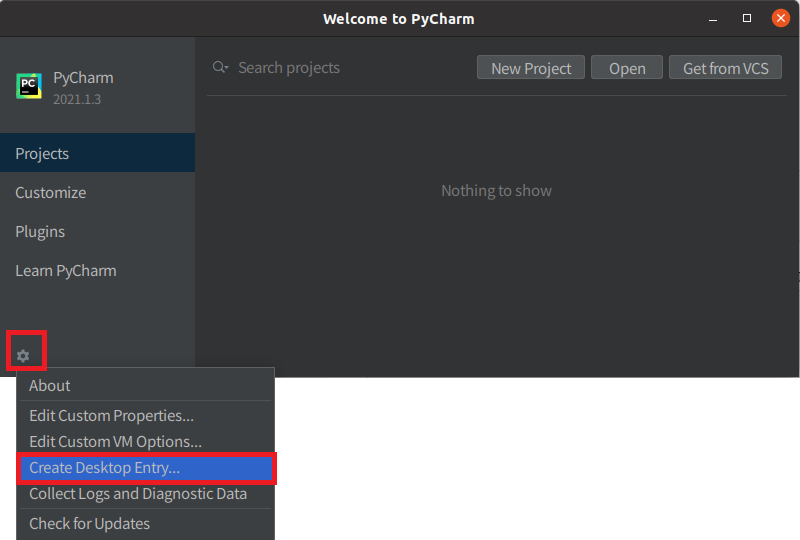Choose Create Desktop Entry menu item
The image size is (800, 540).
tap(145, 468)
